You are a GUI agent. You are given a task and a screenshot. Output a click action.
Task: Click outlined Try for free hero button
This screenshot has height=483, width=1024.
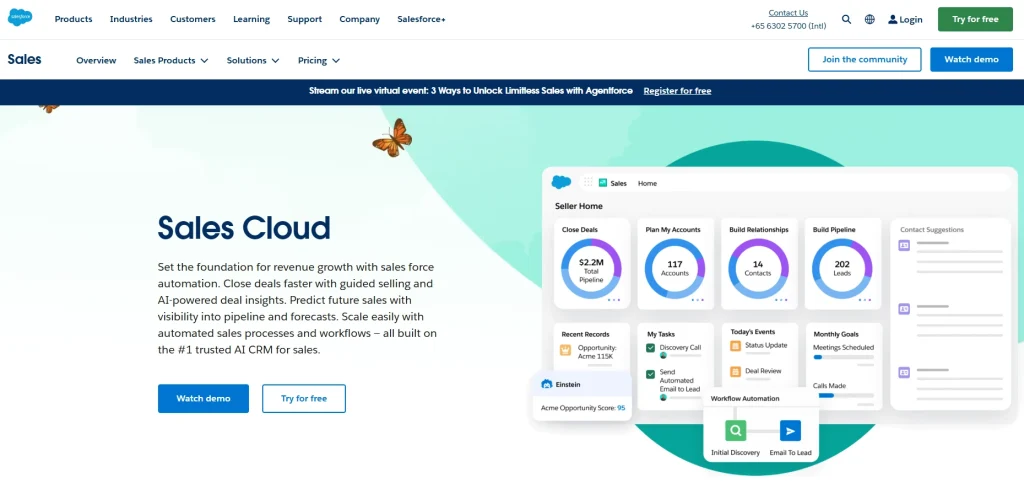point(304,398)
